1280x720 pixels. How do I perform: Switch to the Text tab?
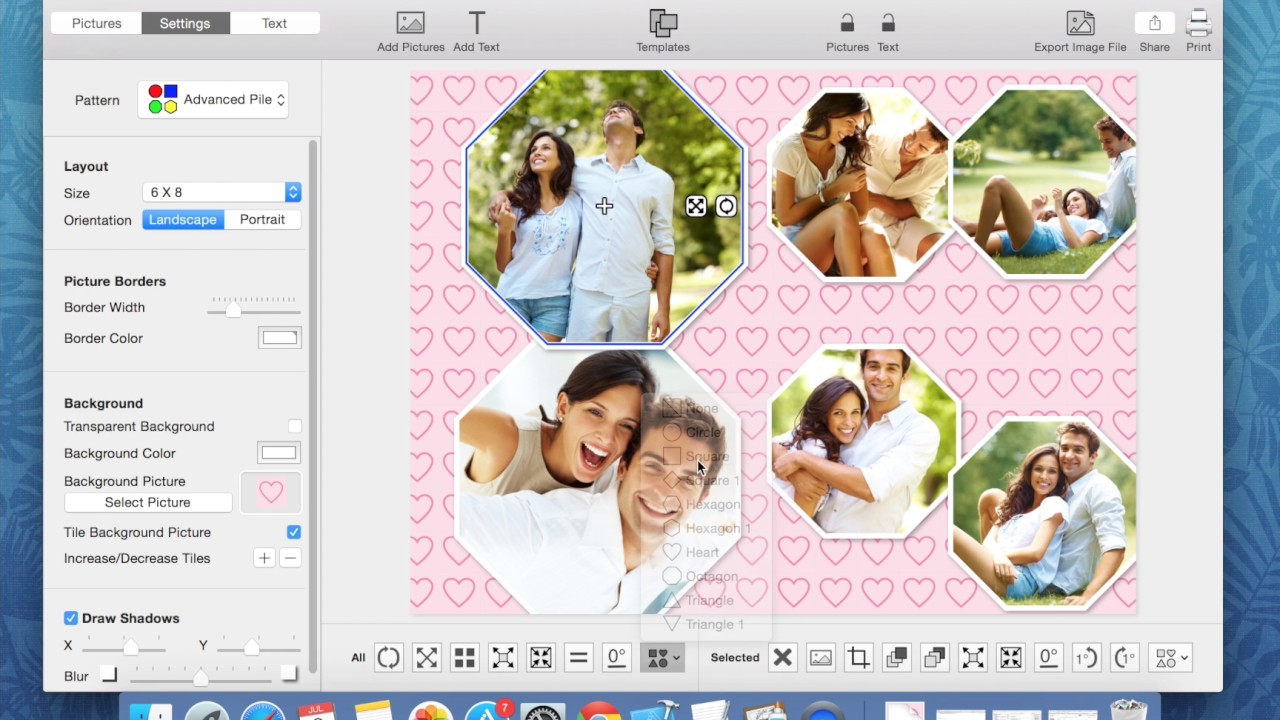pyautogui.click(x=274, y=23)
